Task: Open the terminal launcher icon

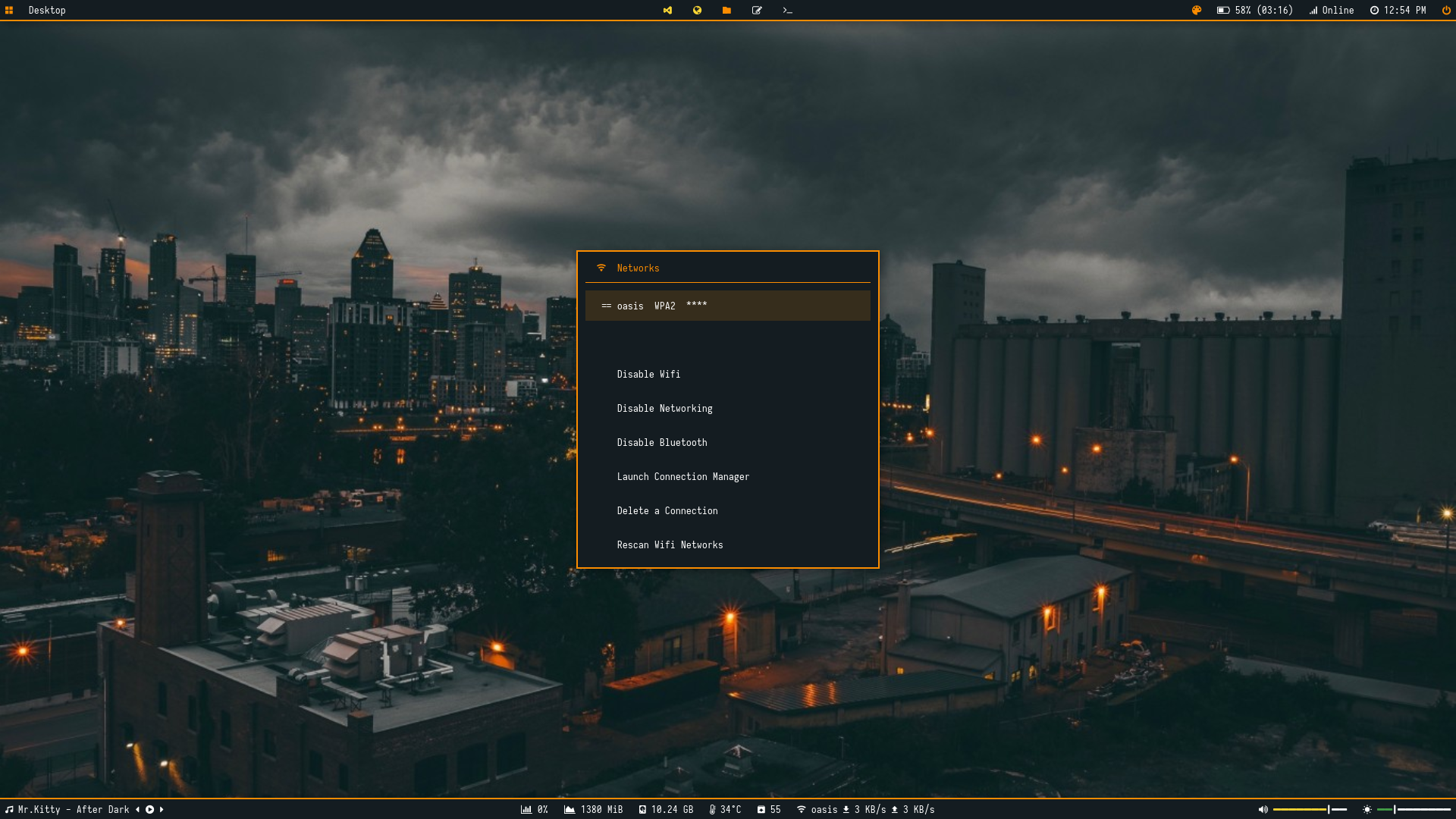Action: pos(787,11)
